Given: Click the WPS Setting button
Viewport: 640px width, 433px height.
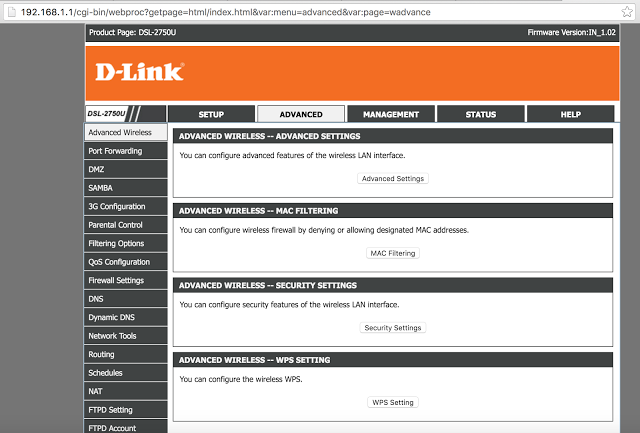Looking at the screenshot, I should [393, 402].
